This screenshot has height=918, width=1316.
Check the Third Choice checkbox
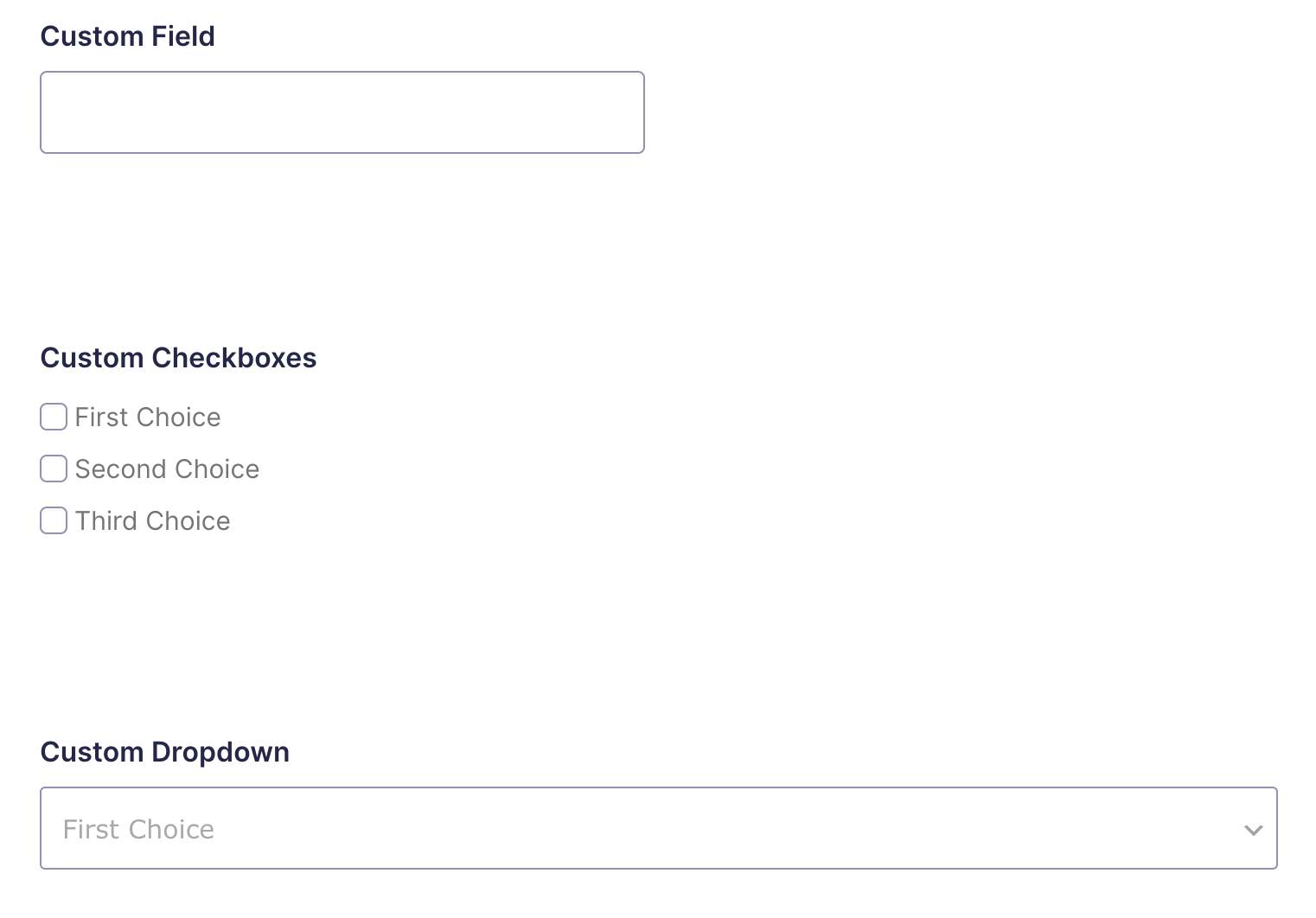[53, 520]
